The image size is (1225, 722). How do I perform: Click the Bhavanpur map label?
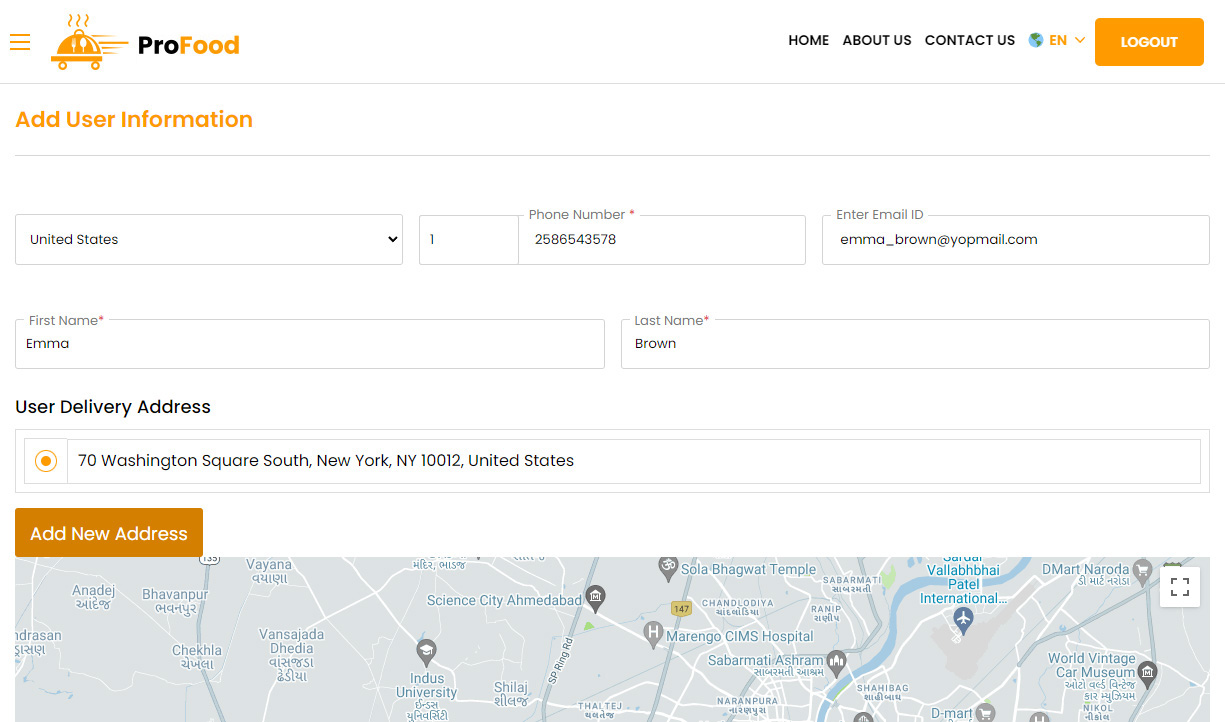point(175,601)
